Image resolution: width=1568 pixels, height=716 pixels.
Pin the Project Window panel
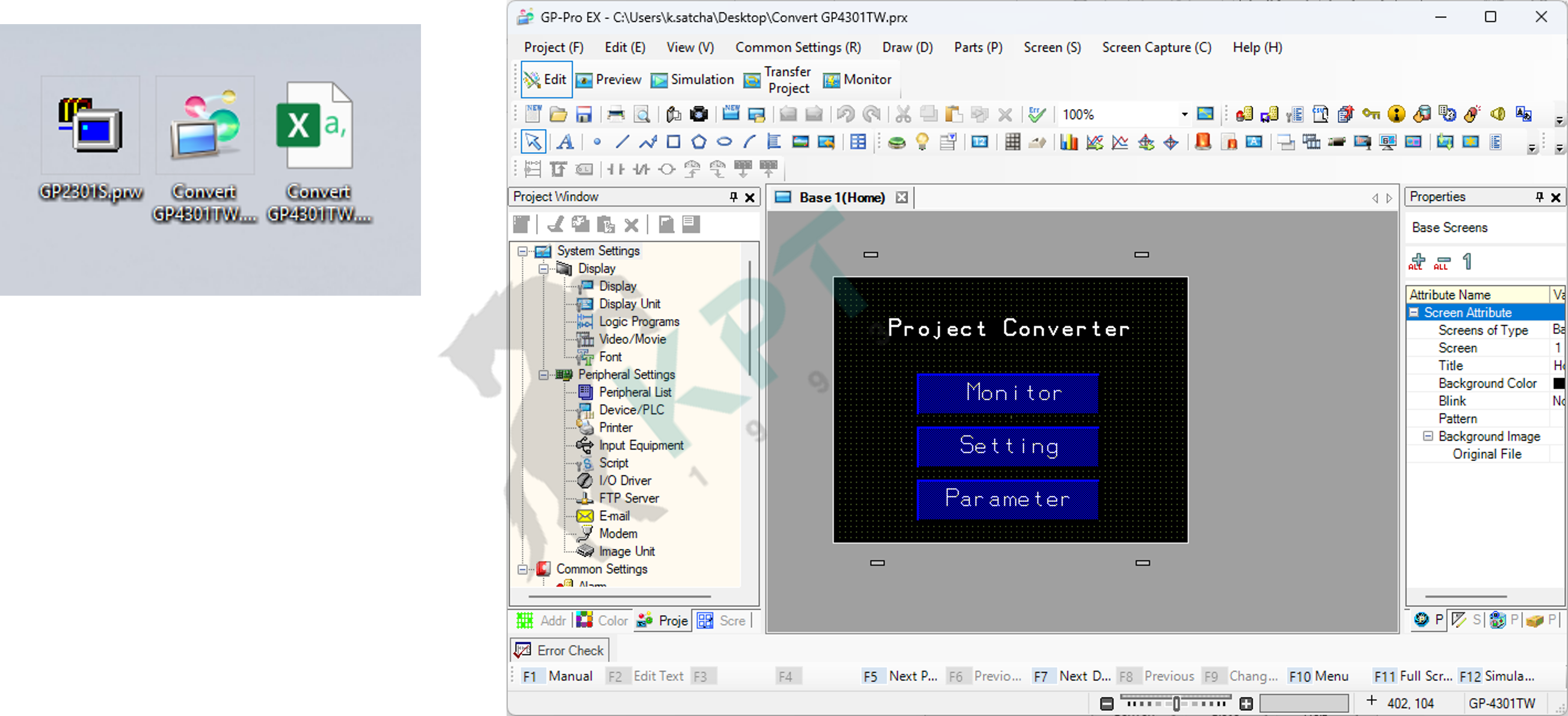(734, 197)
